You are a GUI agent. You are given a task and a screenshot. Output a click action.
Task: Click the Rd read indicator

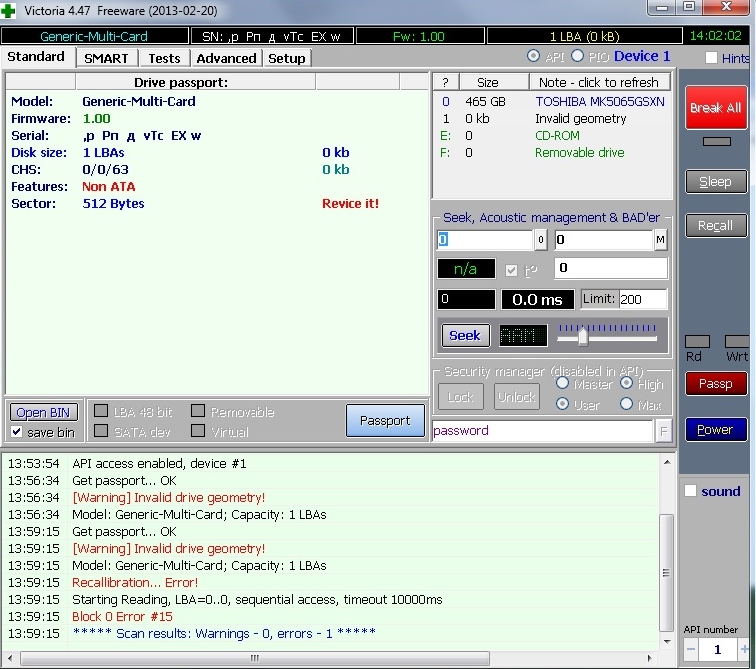pyautogui.click(x=697, y=342)
